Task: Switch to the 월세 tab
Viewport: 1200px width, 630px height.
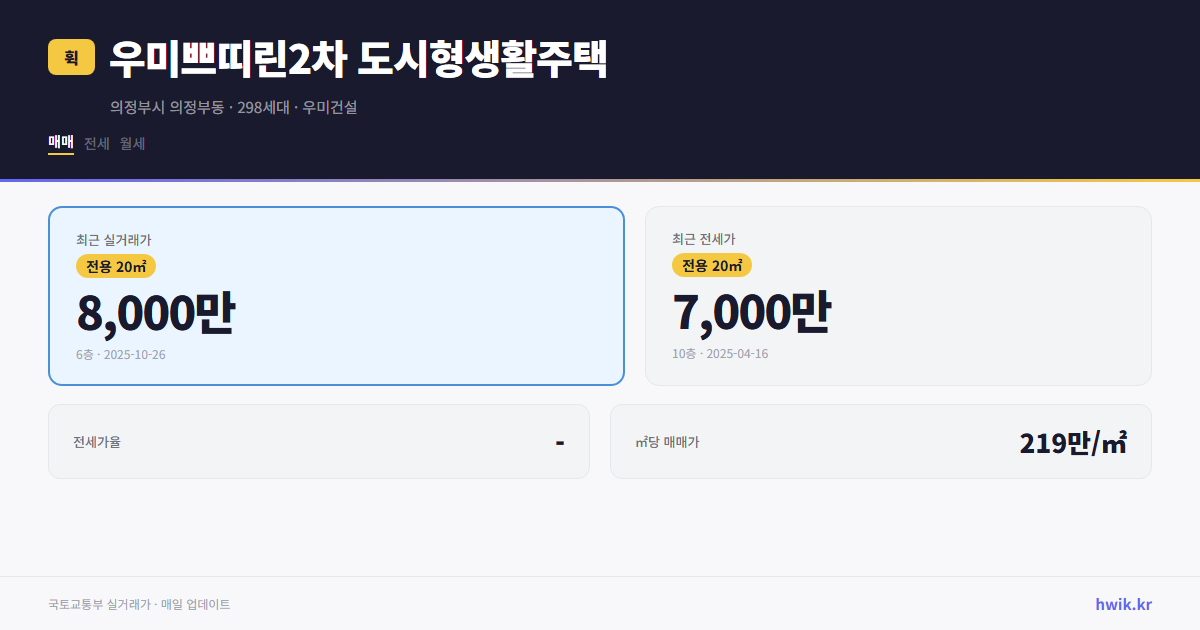Action: point(134,143)
